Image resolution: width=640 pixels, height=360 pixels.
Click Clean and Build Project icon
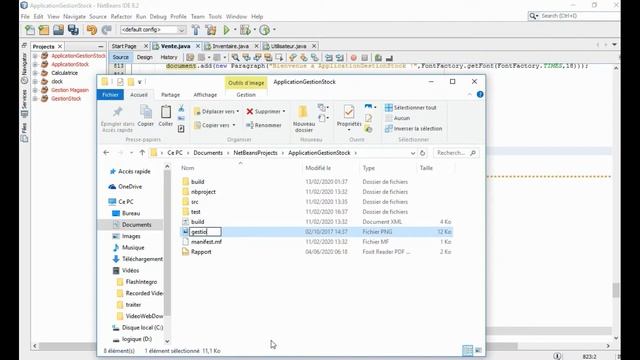click(x=211, y=30)
